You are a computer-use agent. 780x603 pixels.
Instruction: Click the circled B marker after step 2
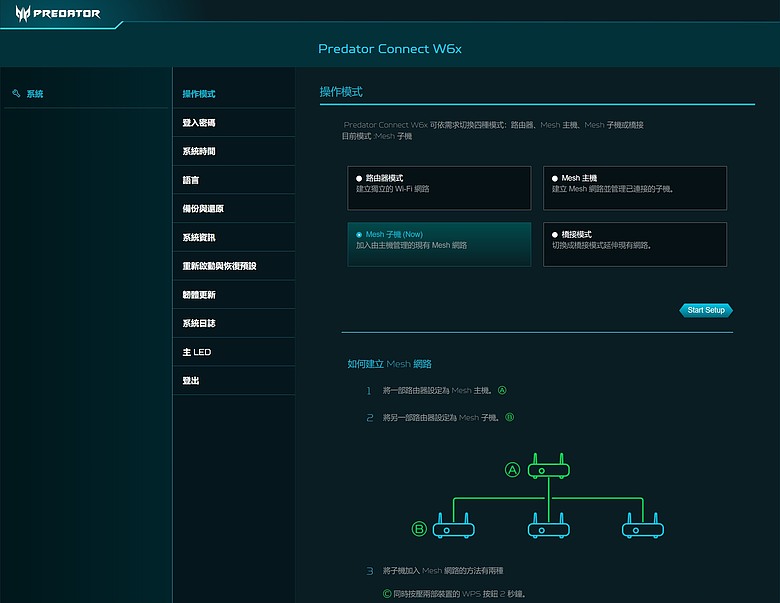509,417
